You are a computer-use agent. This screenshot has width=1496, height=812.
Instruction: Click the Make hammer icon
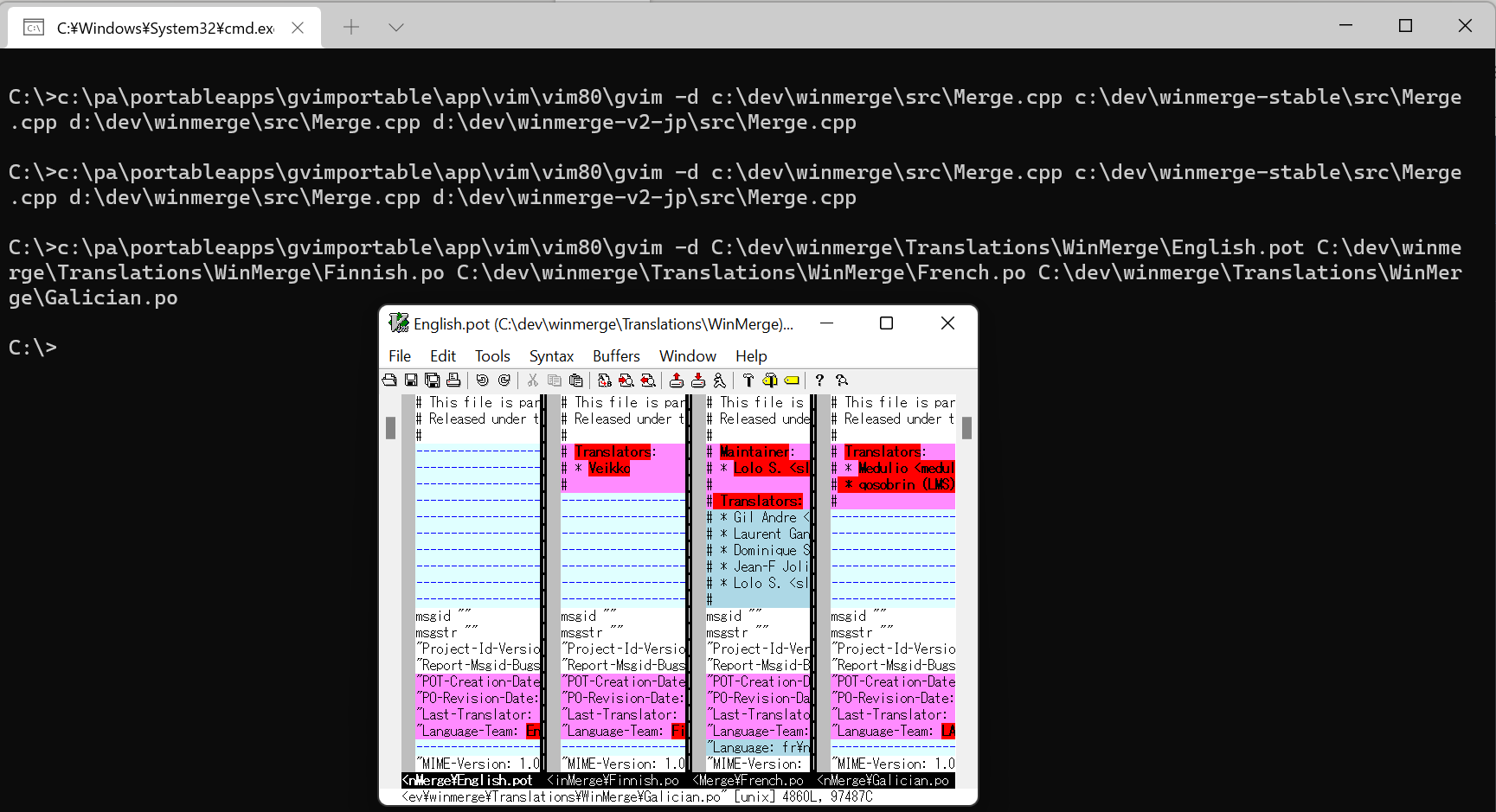pos(748,380)
